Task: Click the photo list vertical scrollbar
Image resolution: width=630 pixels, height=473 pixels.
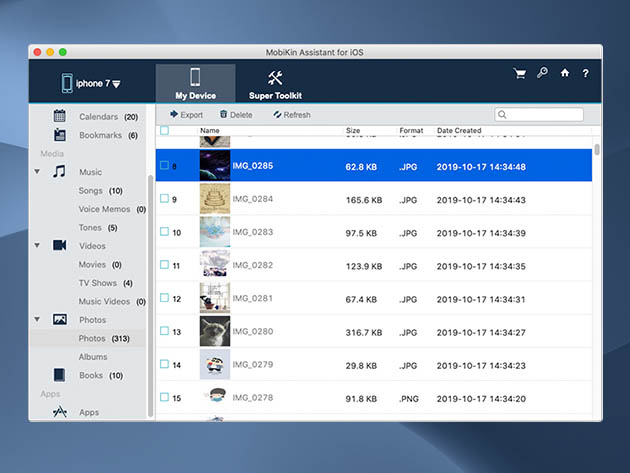Action: (x=597, y=149)
